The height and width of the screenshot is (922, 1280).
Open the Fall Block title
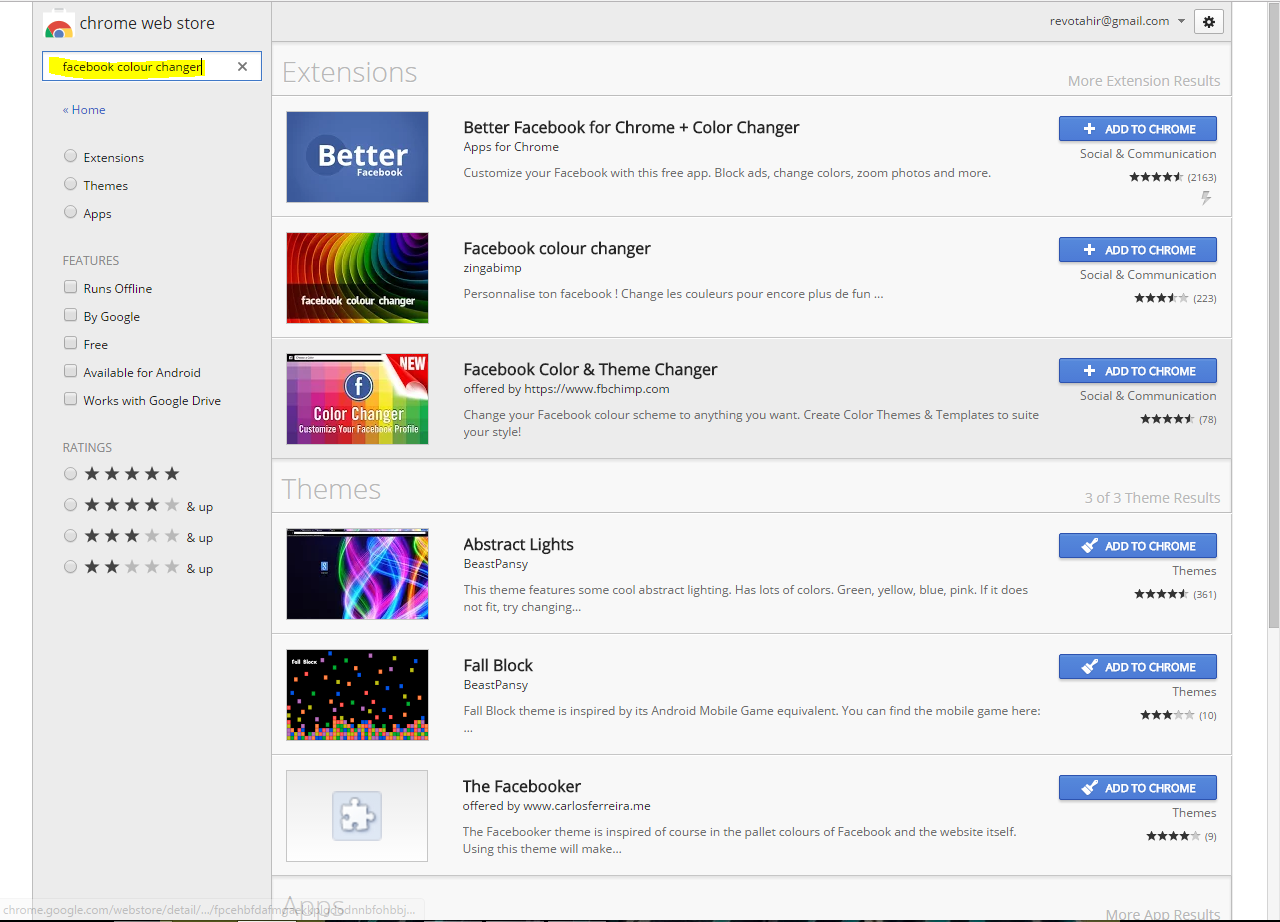(498, 666)
